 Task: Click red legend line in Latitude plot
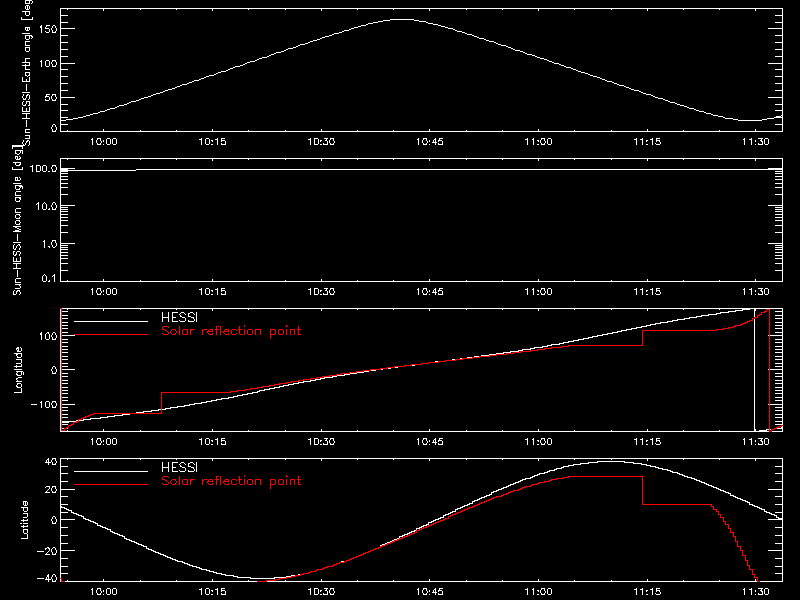(111, 485)
